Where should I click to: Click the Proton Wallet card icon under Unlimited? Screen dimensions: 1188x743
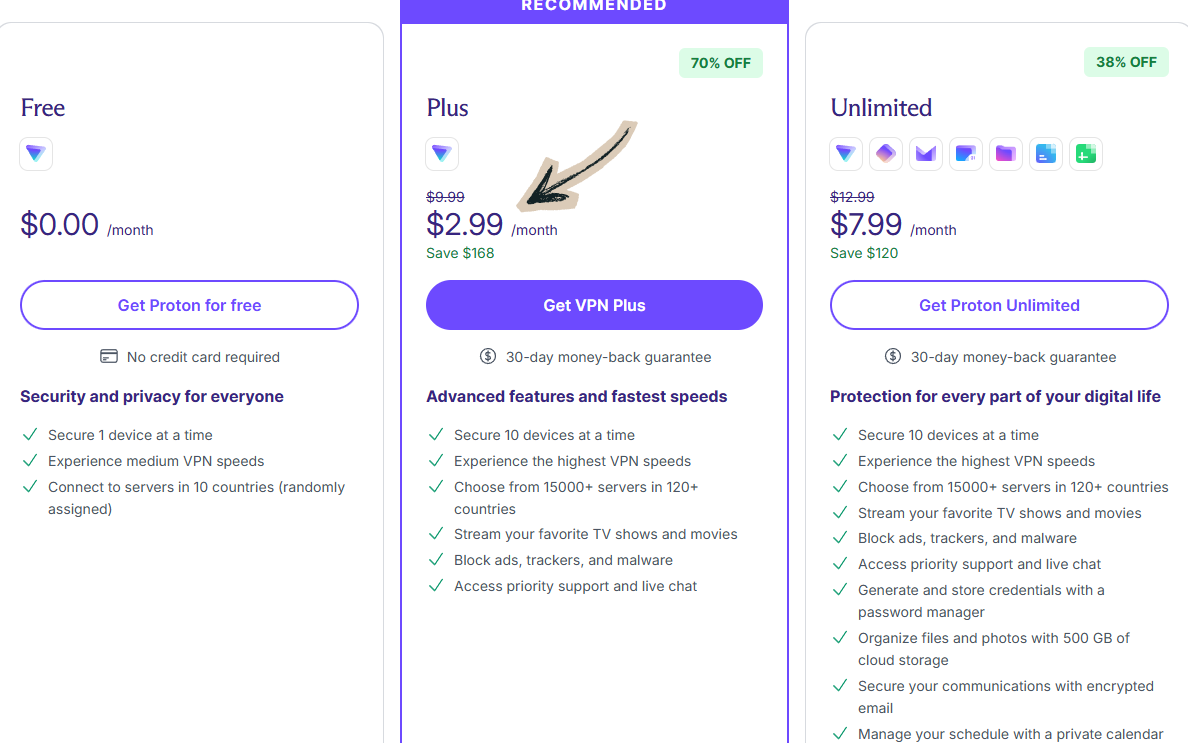click(966, 154)
